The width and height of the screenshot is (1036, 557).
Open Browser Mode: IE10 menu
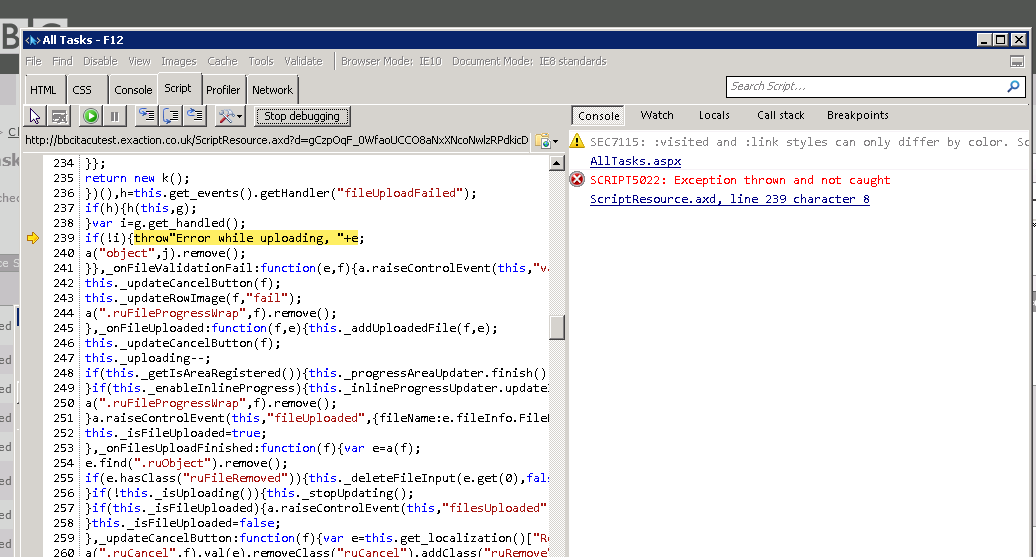[391, 61]
